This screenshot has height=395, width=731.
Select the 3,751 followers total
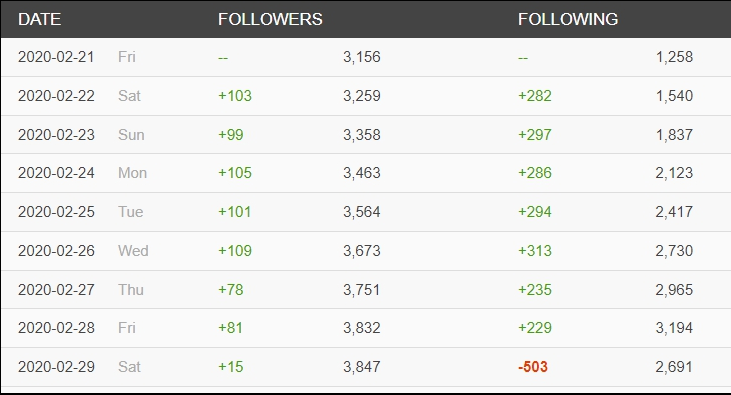362,290
